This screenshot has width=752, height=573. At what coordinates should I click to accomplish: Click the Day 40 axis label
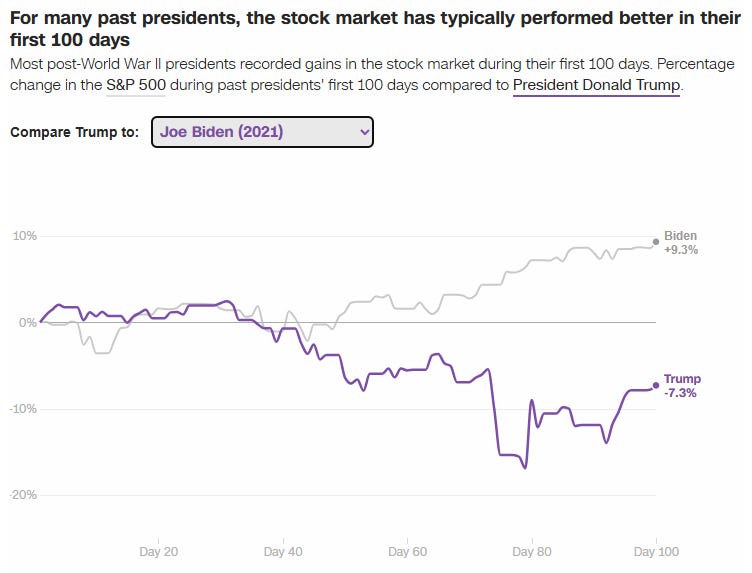[282, 551]
